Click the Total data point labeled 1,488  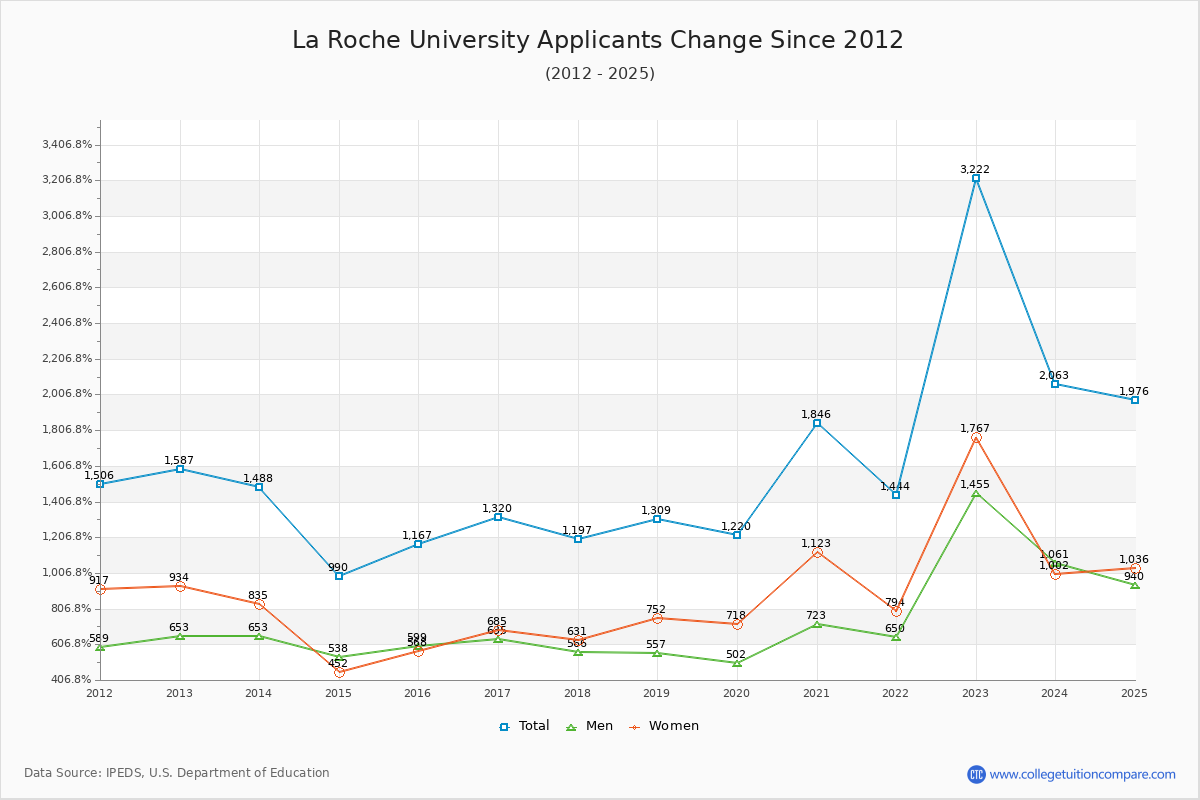pos(259,487)
